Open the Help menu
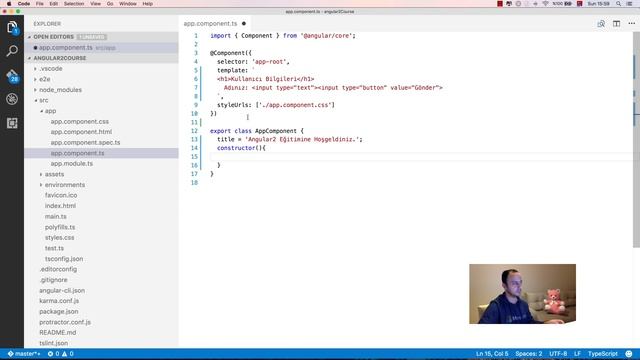640x360 pixels. [x=147, y=4]
